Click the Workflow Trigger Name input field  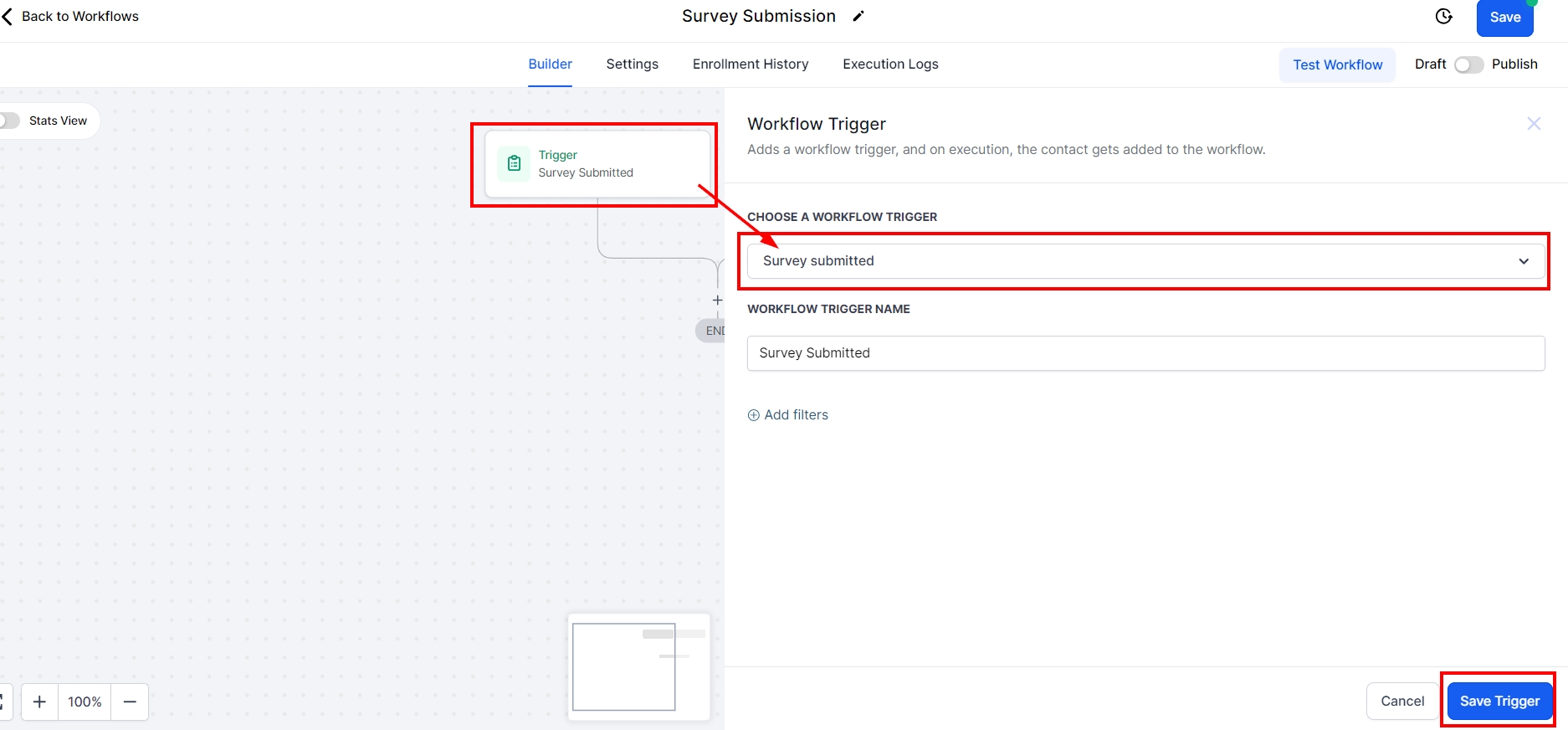point(1145,353)
